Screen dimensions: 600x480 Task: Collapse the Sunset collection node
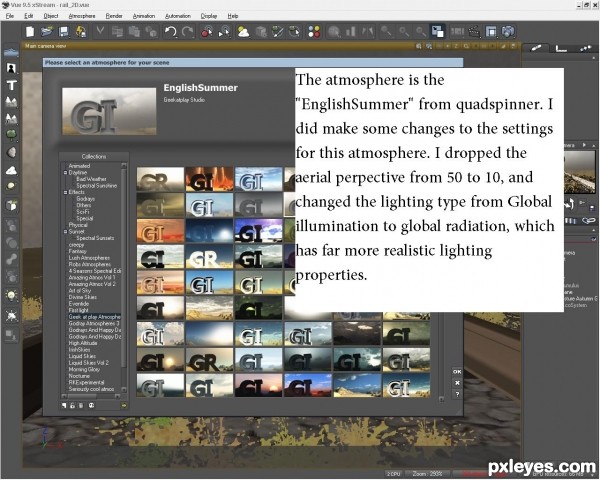[x=65, y=232]
